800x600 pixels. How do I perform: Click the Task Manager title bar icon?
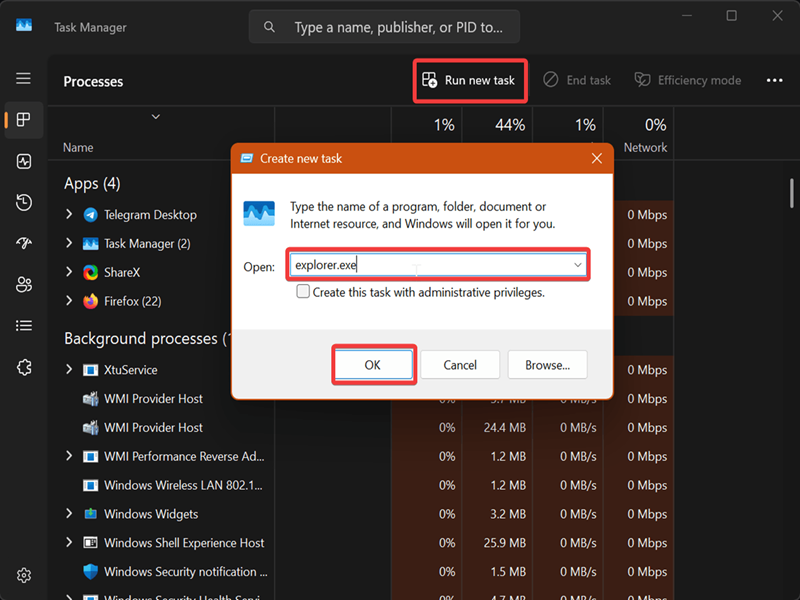click(x=23, y=25)
